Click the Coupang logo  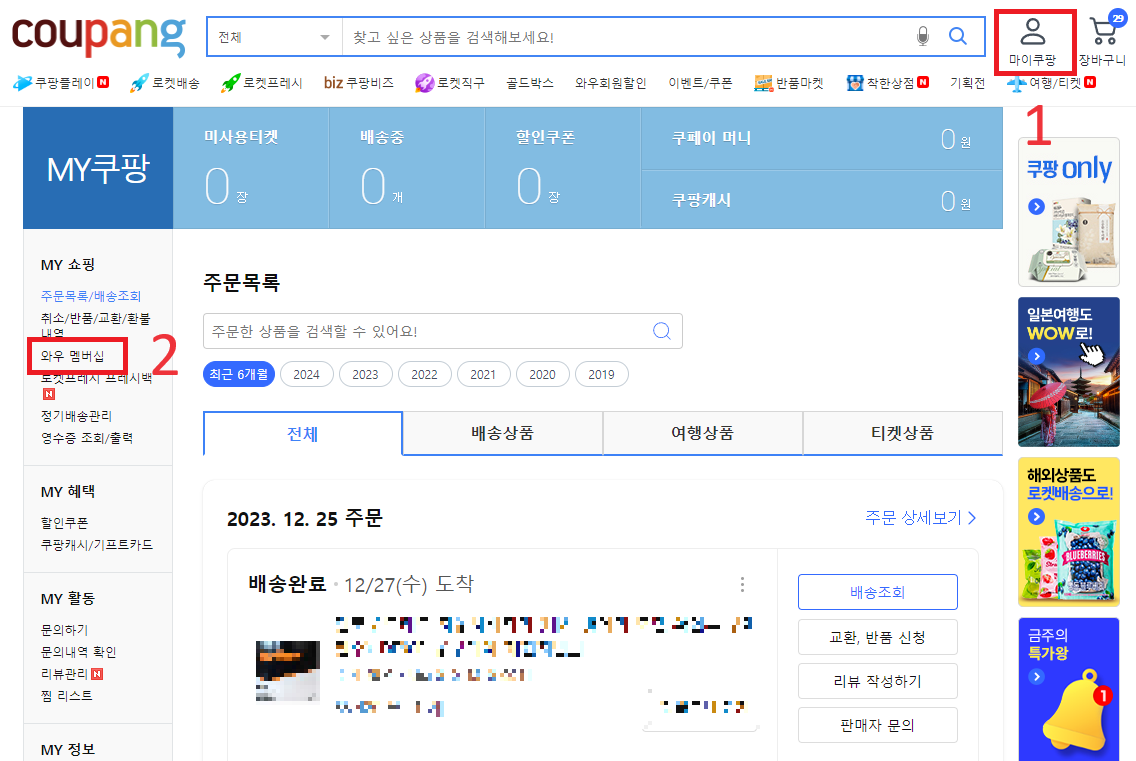pyautogui.click(x=99, y=36)
